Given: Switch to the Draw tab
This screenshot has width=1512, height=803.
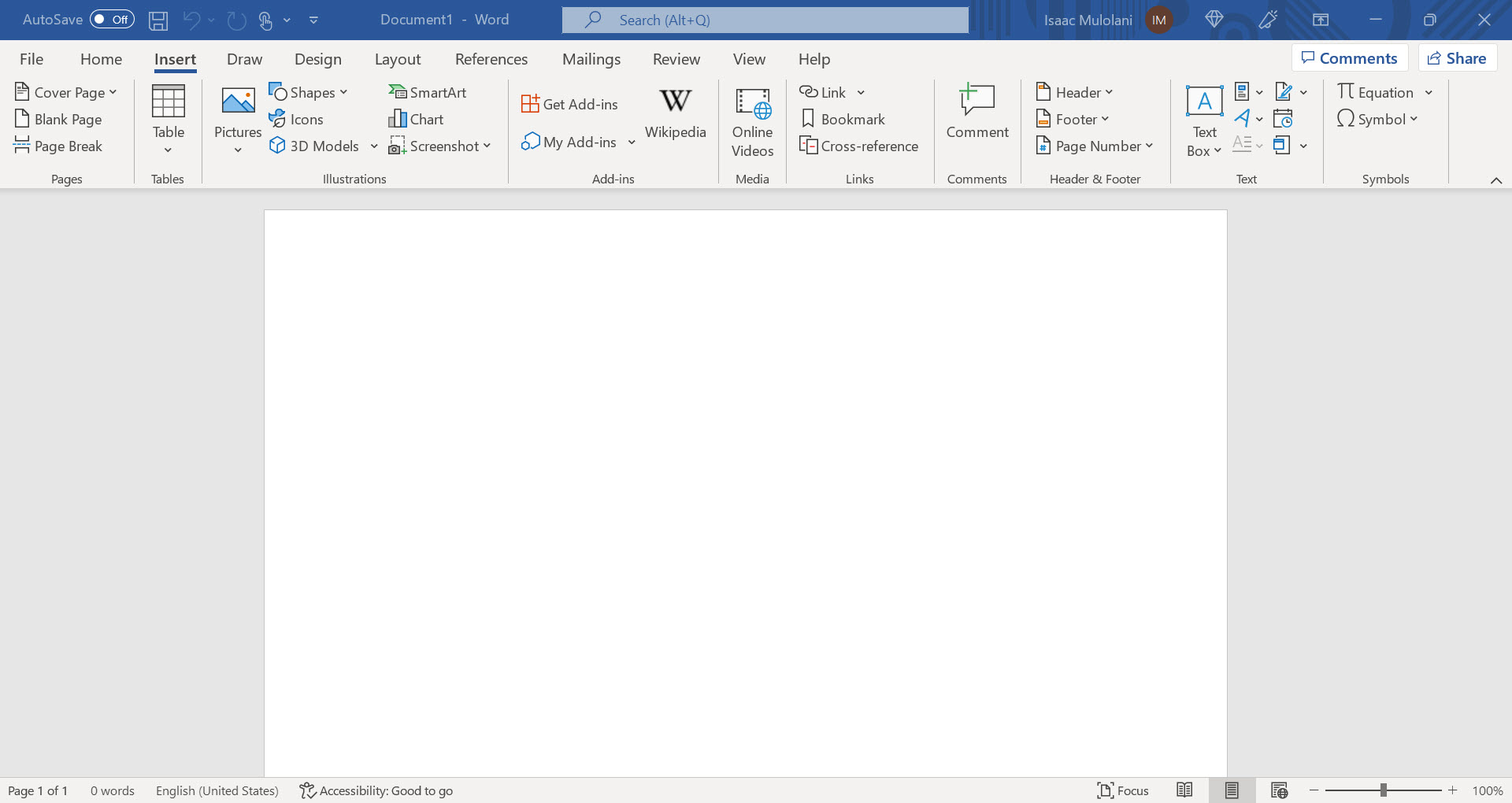Looking at the screenshot, I should click(244, 59).
